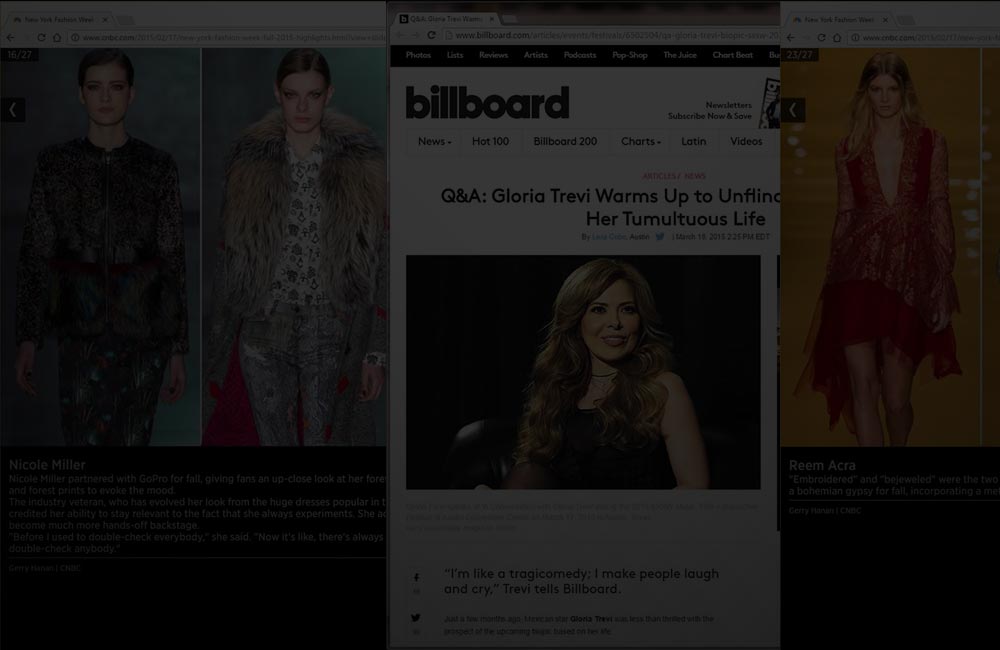Screen dimensions: 1000x650
Task: Close the Q&A Gloria Trevi tab
Action: click(492, 19)
